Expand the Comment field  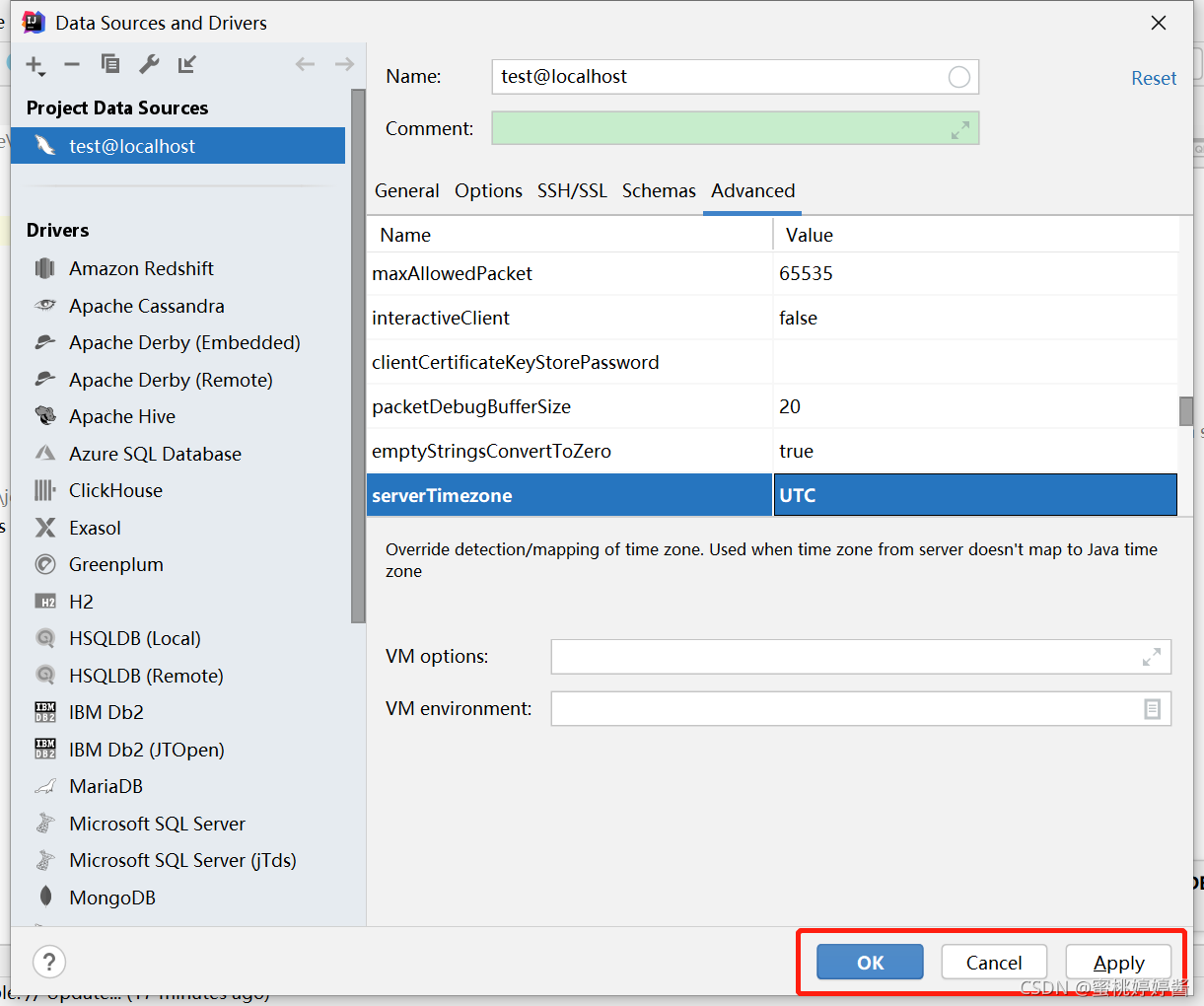960,129
